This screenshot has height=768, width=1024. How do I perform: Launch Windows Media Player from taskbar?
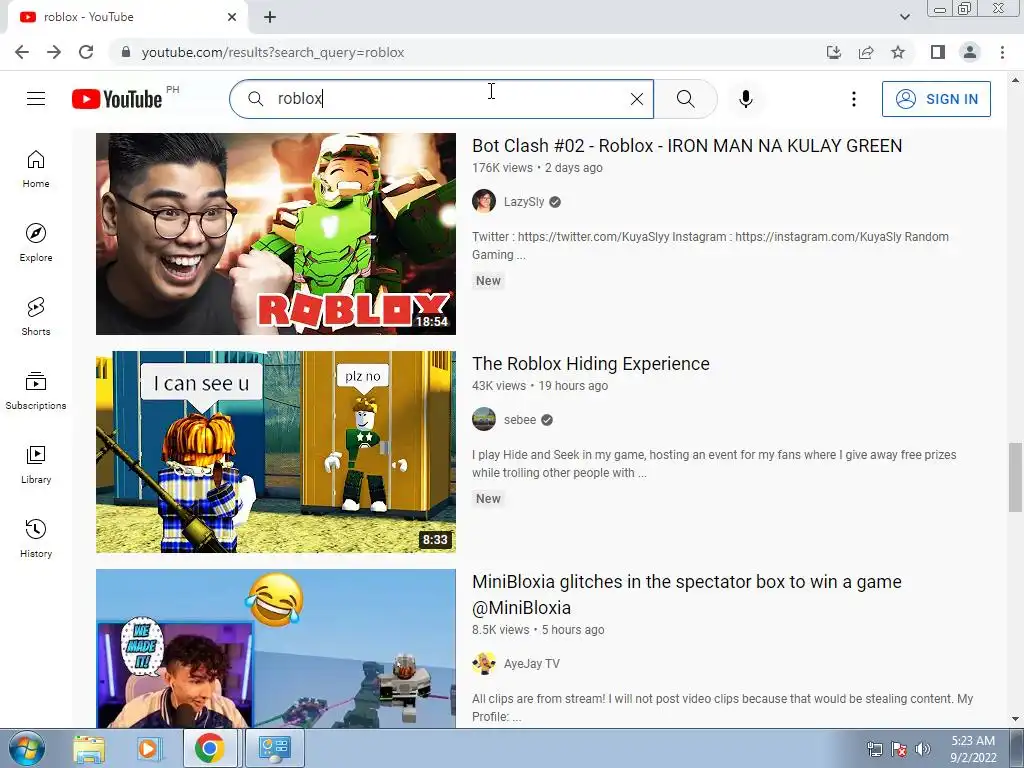[149, 749]
